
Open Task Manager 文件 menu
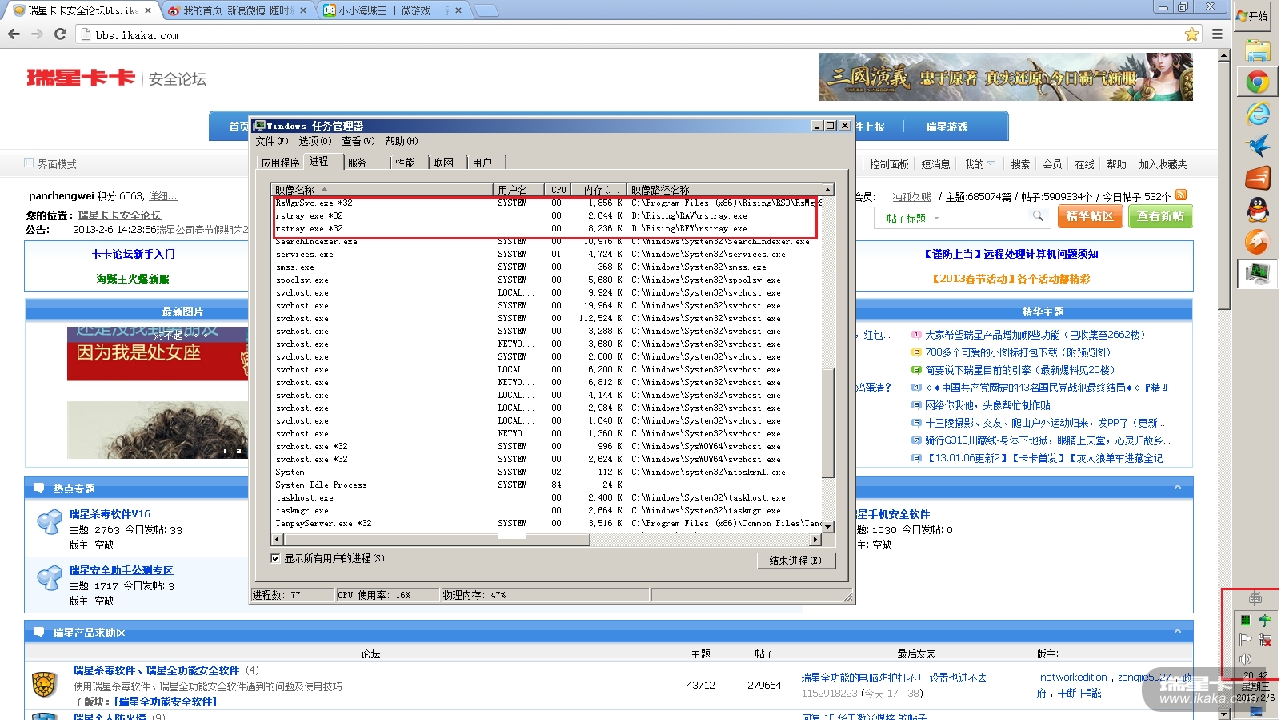pos(271,141)
